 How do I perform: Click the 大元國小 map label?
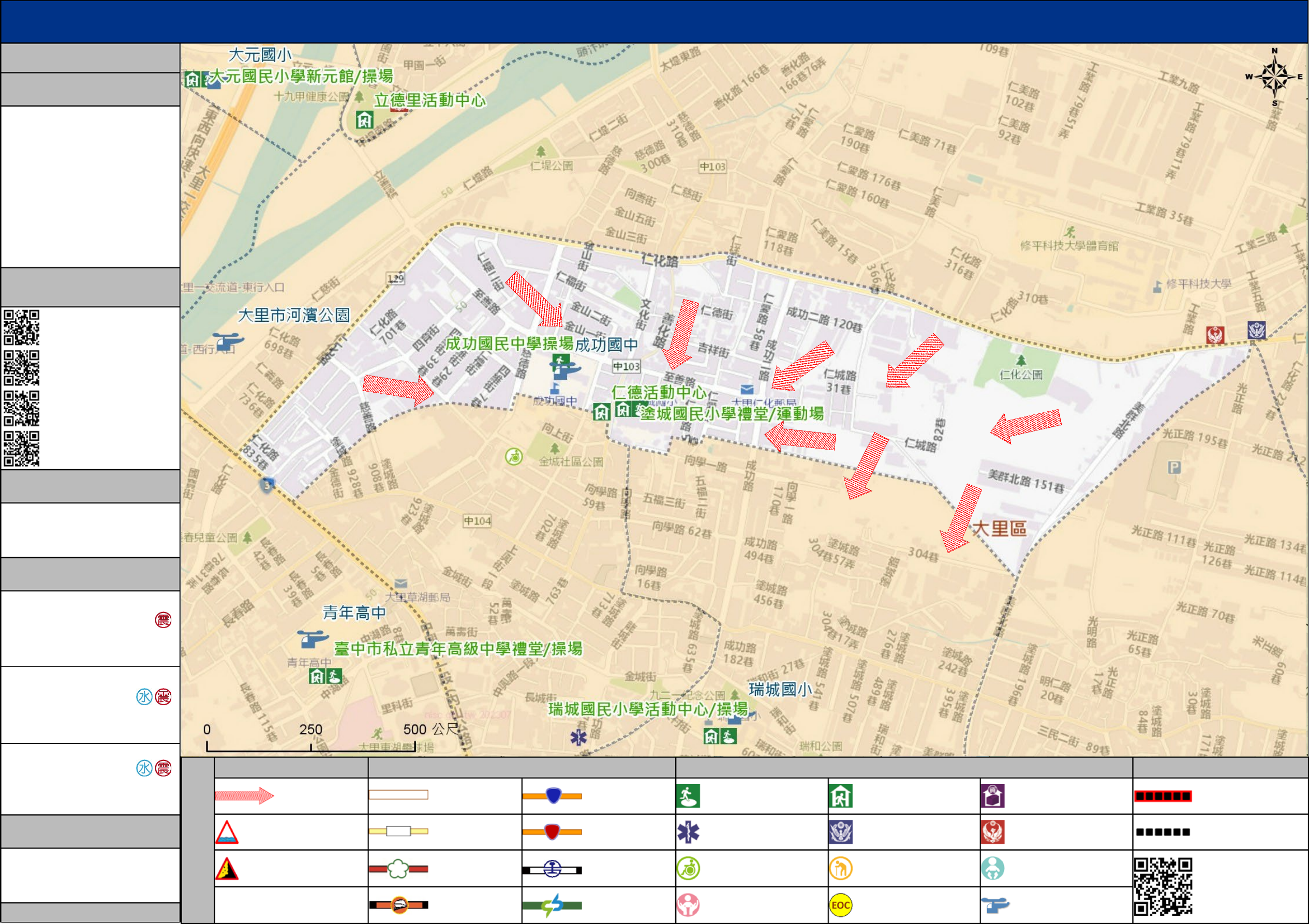pos(260,55)
